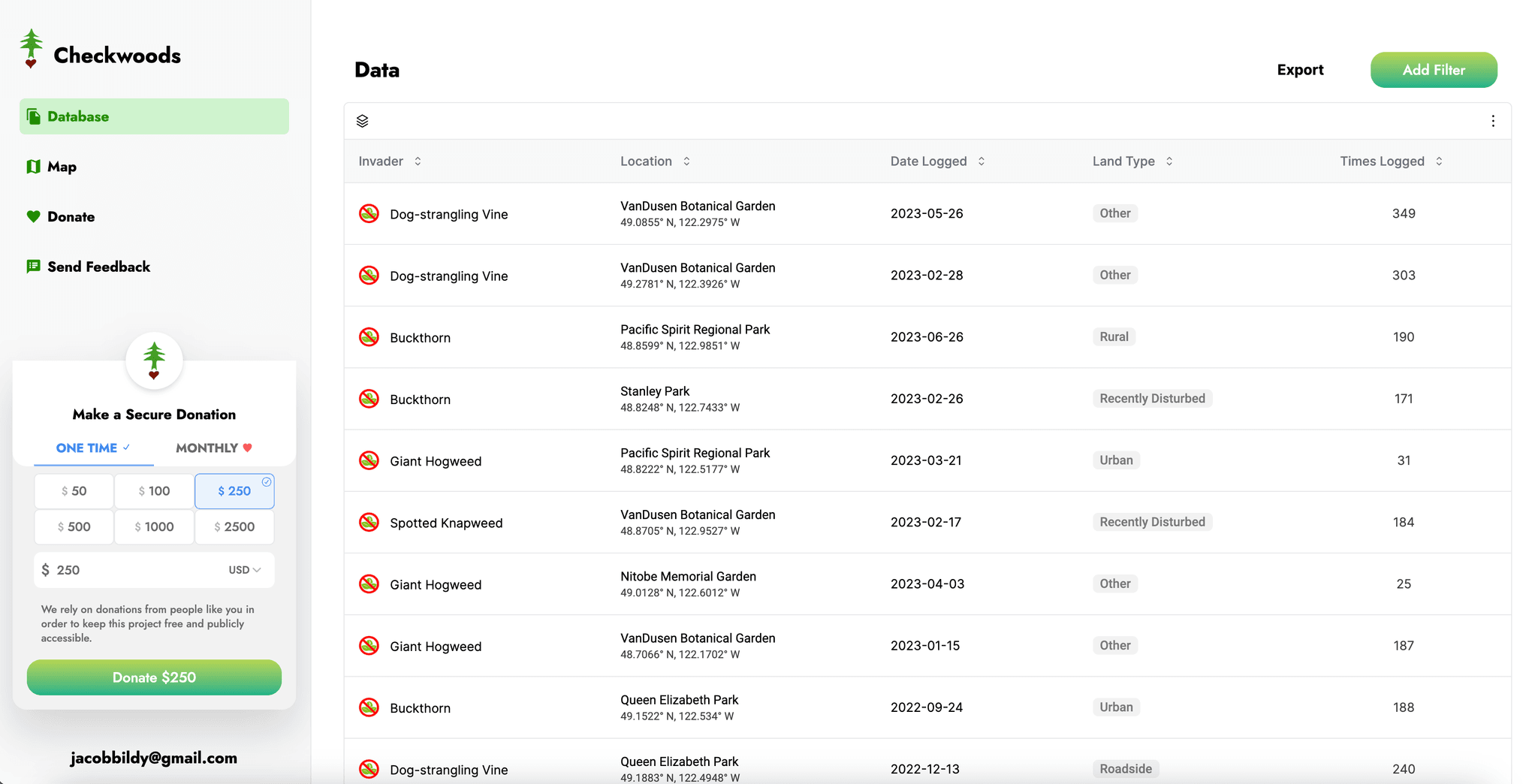Click the Add Filter button

pyautogui.click(x=1433, y=69)
